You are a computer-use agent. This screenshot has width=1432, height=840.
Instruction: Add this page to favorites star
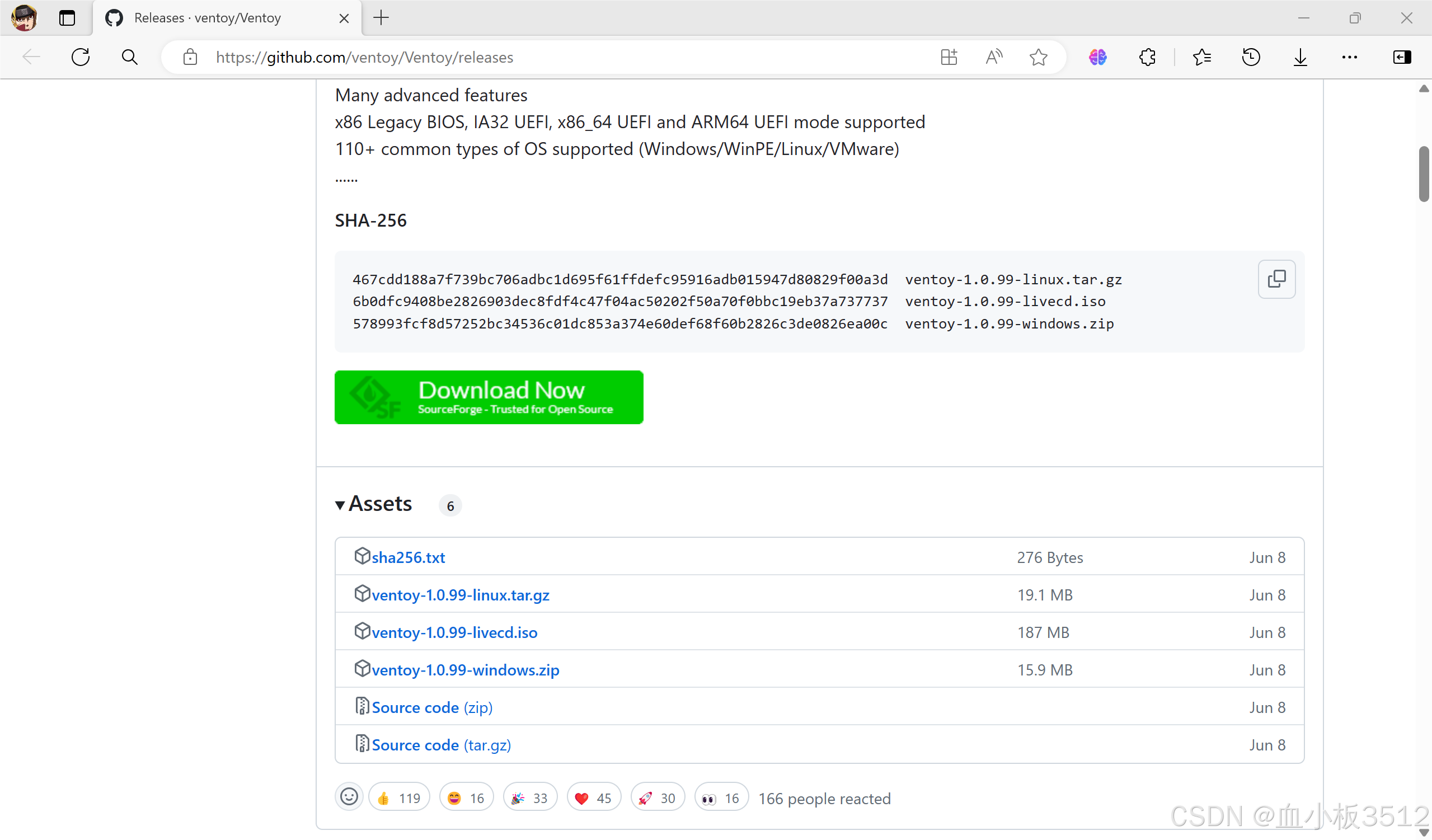[x=1038, y=57]
